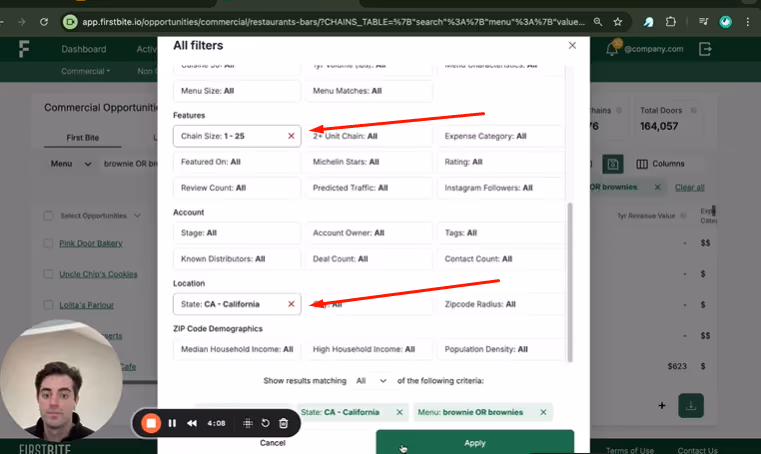Image resolution: width=761 pixels, height=454 pixels.
Task: Download results with the green download button
Action: (x=691, y=405)
